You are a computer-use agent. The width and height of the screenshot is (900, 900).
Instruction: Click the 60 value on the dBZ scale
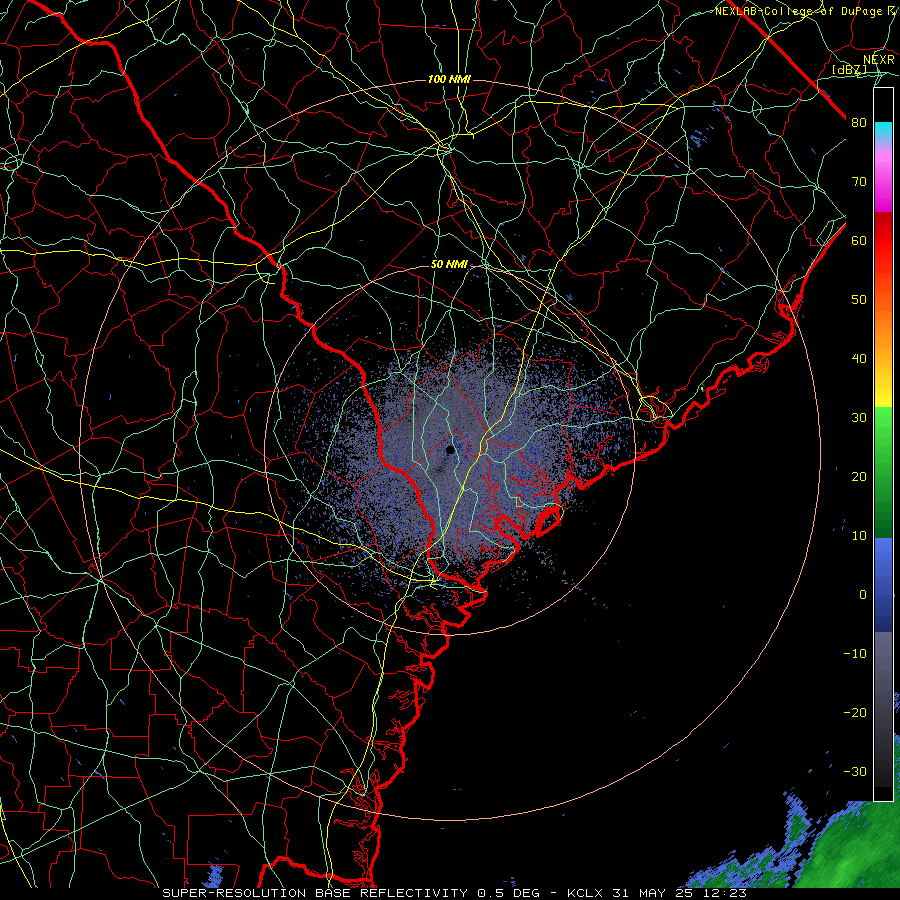point(859,240)
